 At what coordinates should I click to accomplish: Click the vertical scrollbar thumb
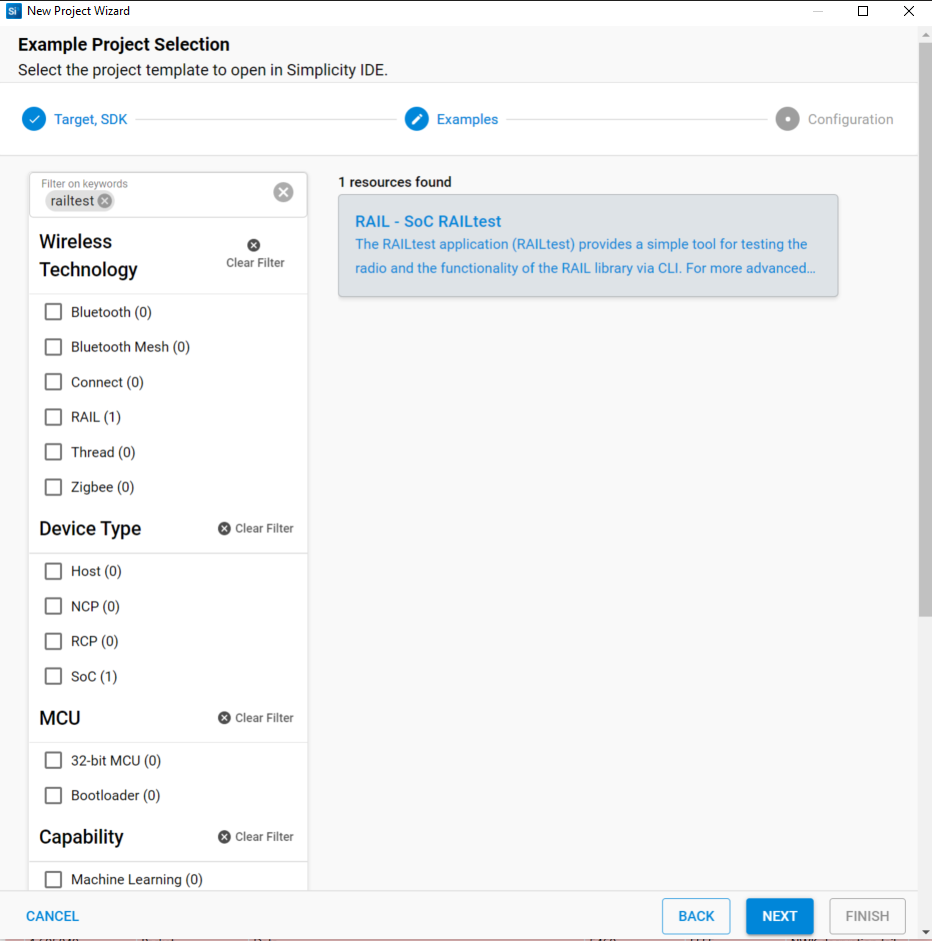point(925,329)
